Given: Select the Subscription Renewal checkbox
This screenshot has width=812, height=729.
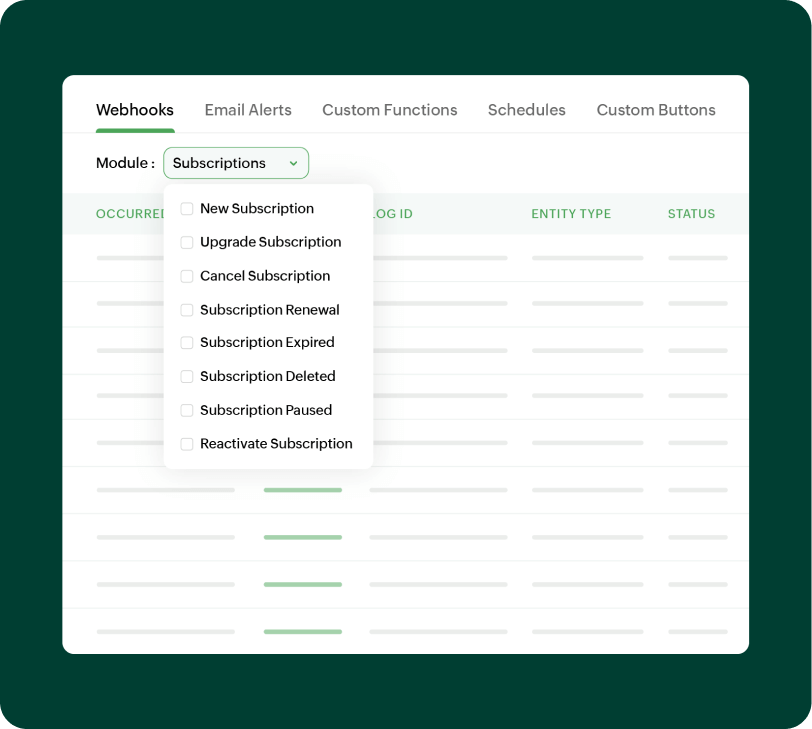Looking at the screenshot, I should pos(186,310).
